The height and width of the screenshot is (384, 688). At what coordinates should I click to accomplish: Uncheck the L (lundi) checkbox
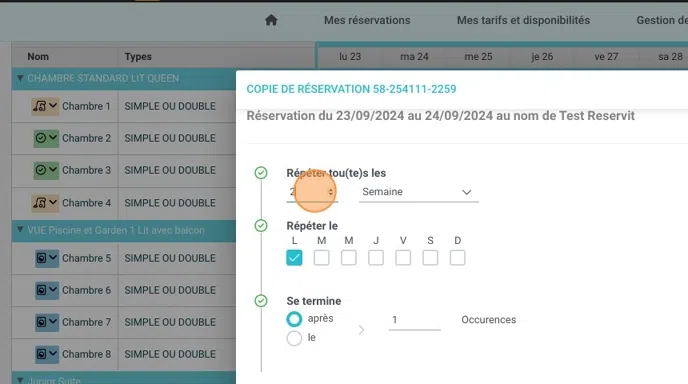click(294, 258)
